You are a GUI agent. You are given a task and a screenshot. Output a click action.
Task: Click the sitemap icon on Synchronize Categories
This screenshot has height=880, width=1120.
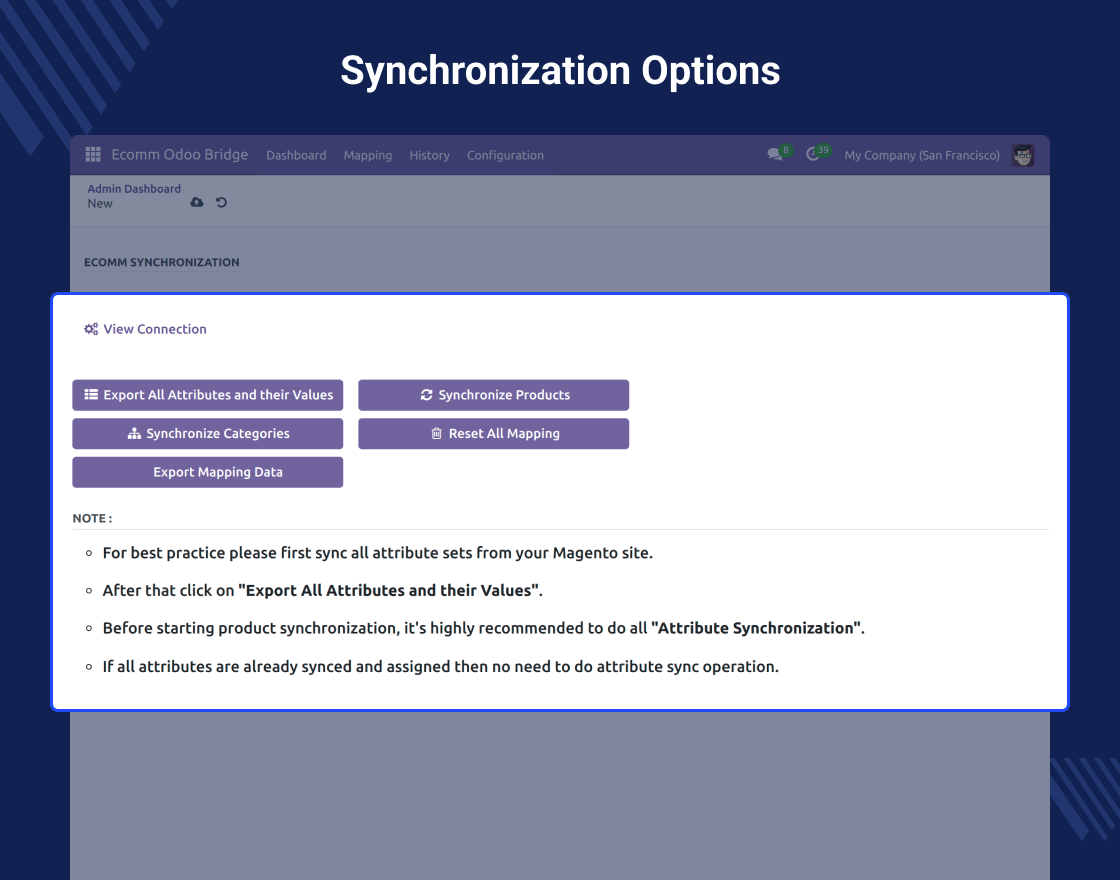pos(134,434)
